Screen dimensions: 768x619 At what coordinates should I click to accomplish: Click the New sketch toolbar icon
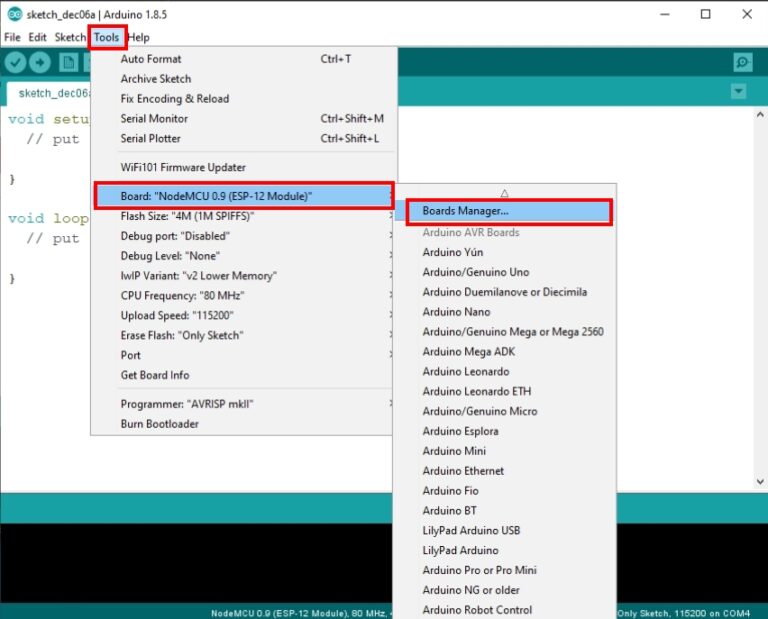(68, 62)
